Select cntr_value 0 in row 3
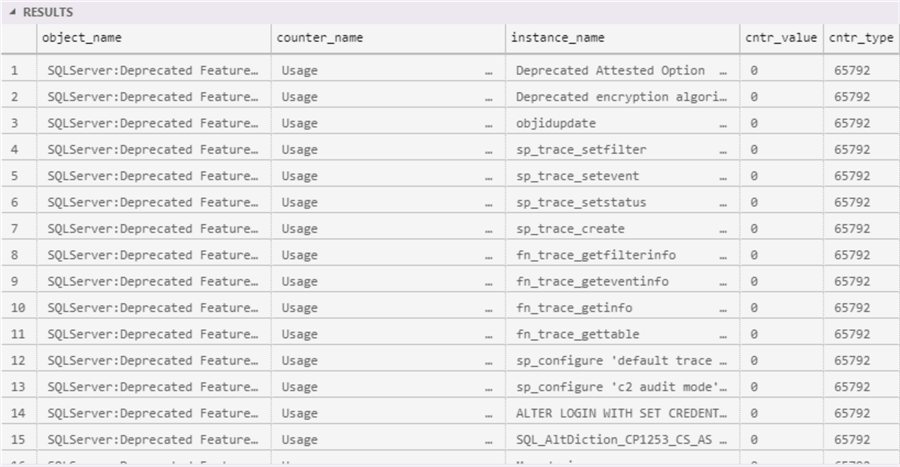Screen dimensions: 900x467 (x=781, y=123)
